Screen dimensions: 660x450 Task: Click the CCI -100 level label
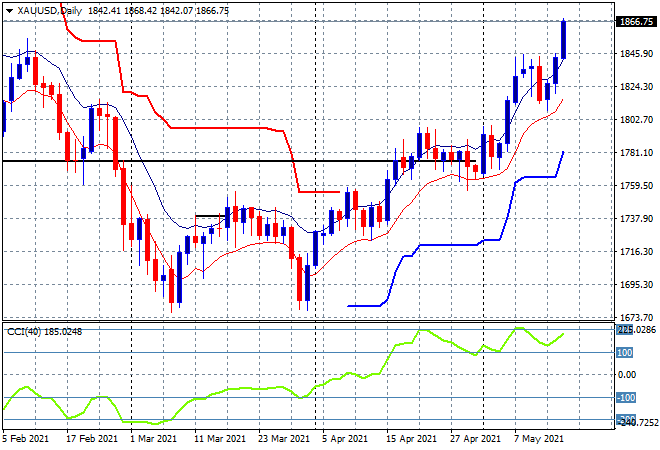coord(626,397)
